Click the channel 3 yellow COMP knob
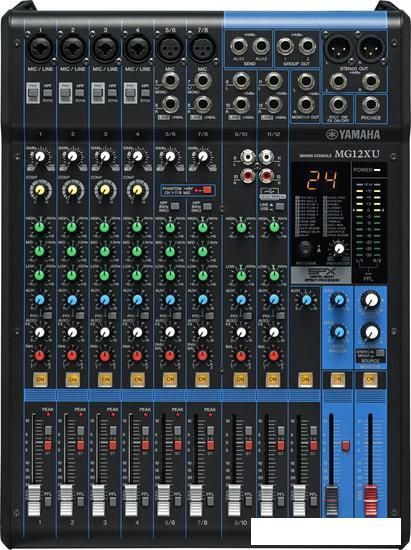Screen dimensions: 411x550 (105, 190)
